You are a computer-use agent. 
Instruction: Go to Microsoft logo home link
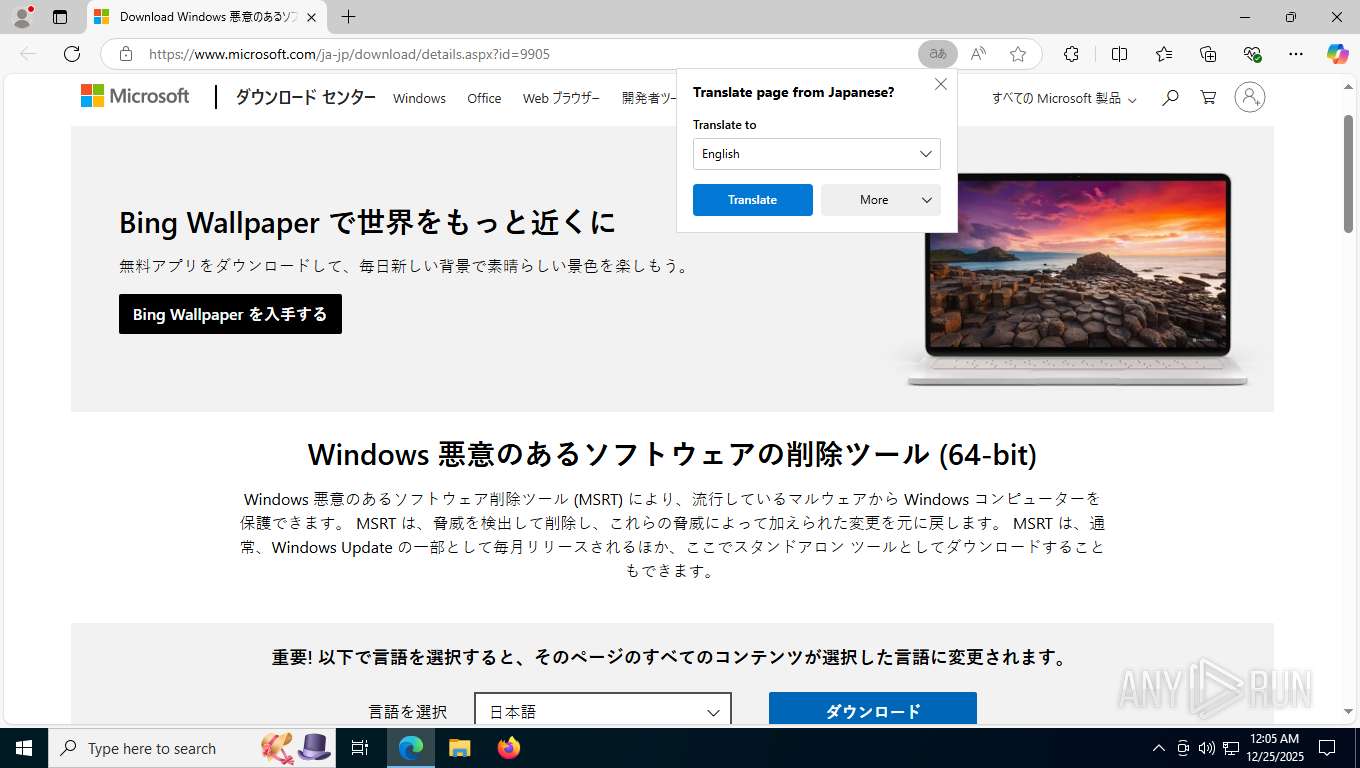point(135,96)
